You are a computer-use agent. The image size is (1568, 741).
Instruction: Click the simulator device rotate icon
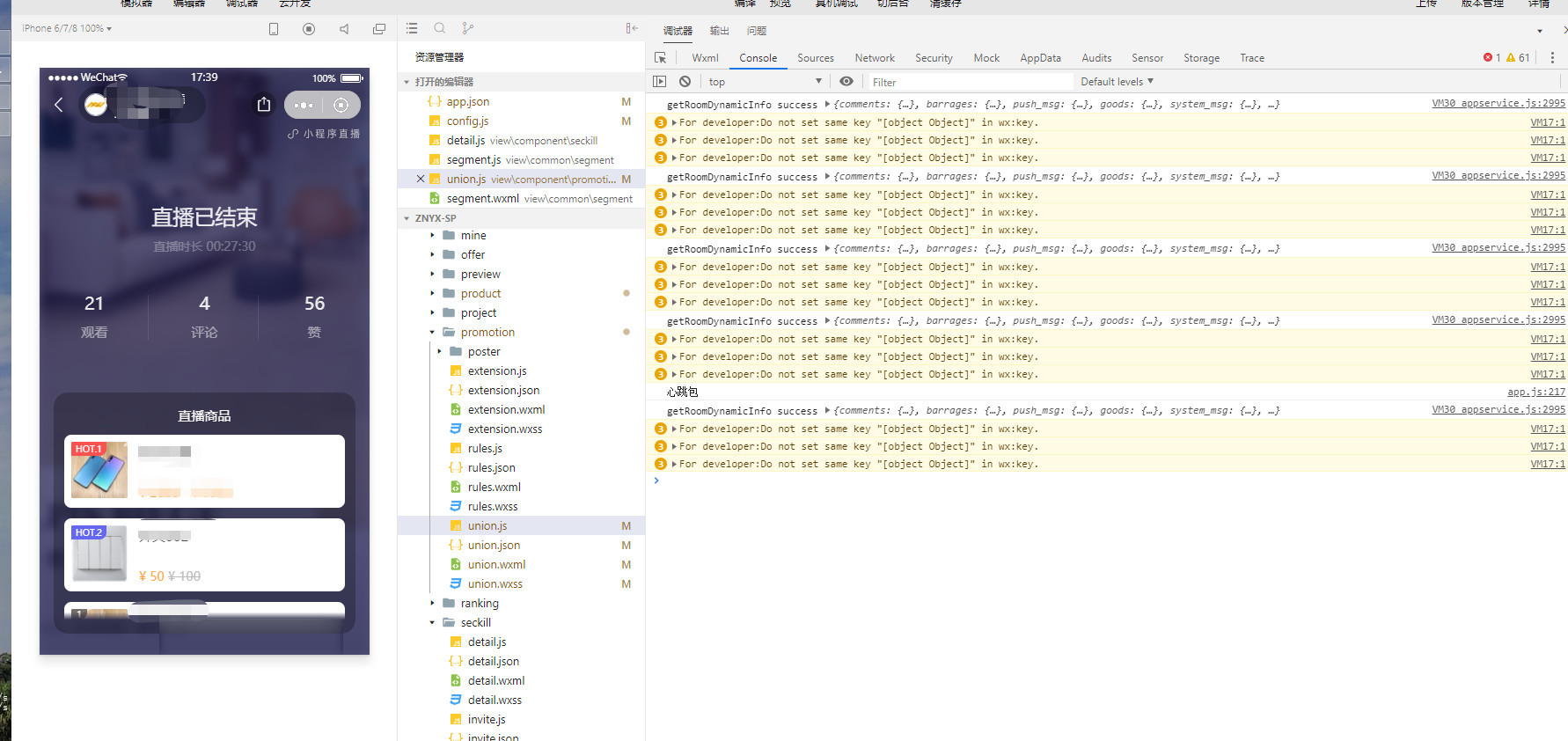pyautogui.click(x=274, y=29)
